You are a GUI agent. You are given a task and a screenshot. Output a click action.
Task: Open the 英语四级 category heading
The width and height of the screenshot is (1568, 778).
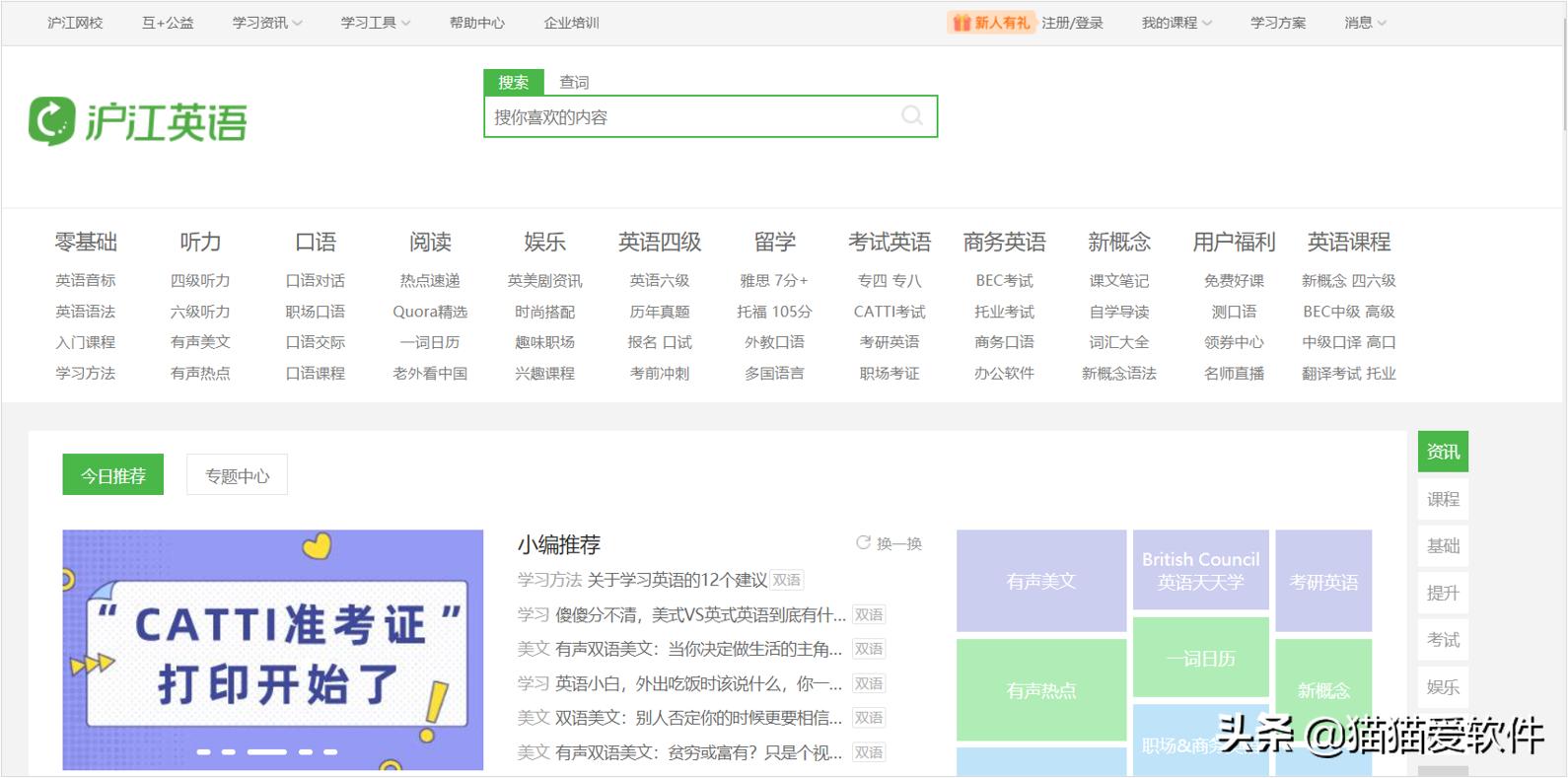pos(660,242)
